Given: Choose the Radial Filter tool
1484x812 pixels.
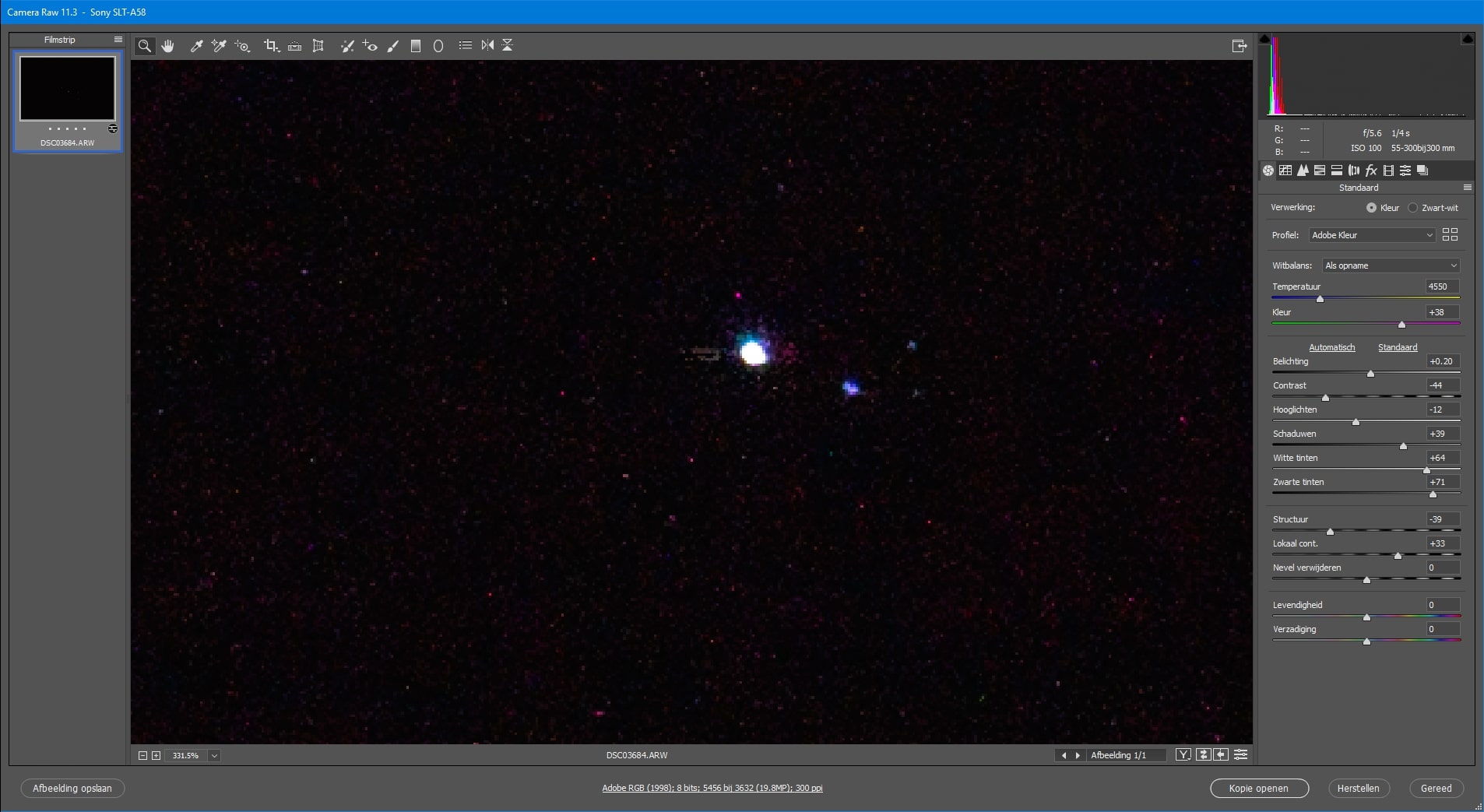Looking at the screenshot, I should coord(438,46).
